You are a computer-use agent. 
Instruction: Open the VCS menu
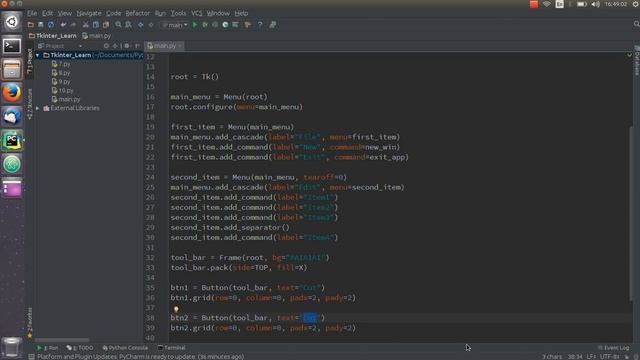(x=197, y=13)
